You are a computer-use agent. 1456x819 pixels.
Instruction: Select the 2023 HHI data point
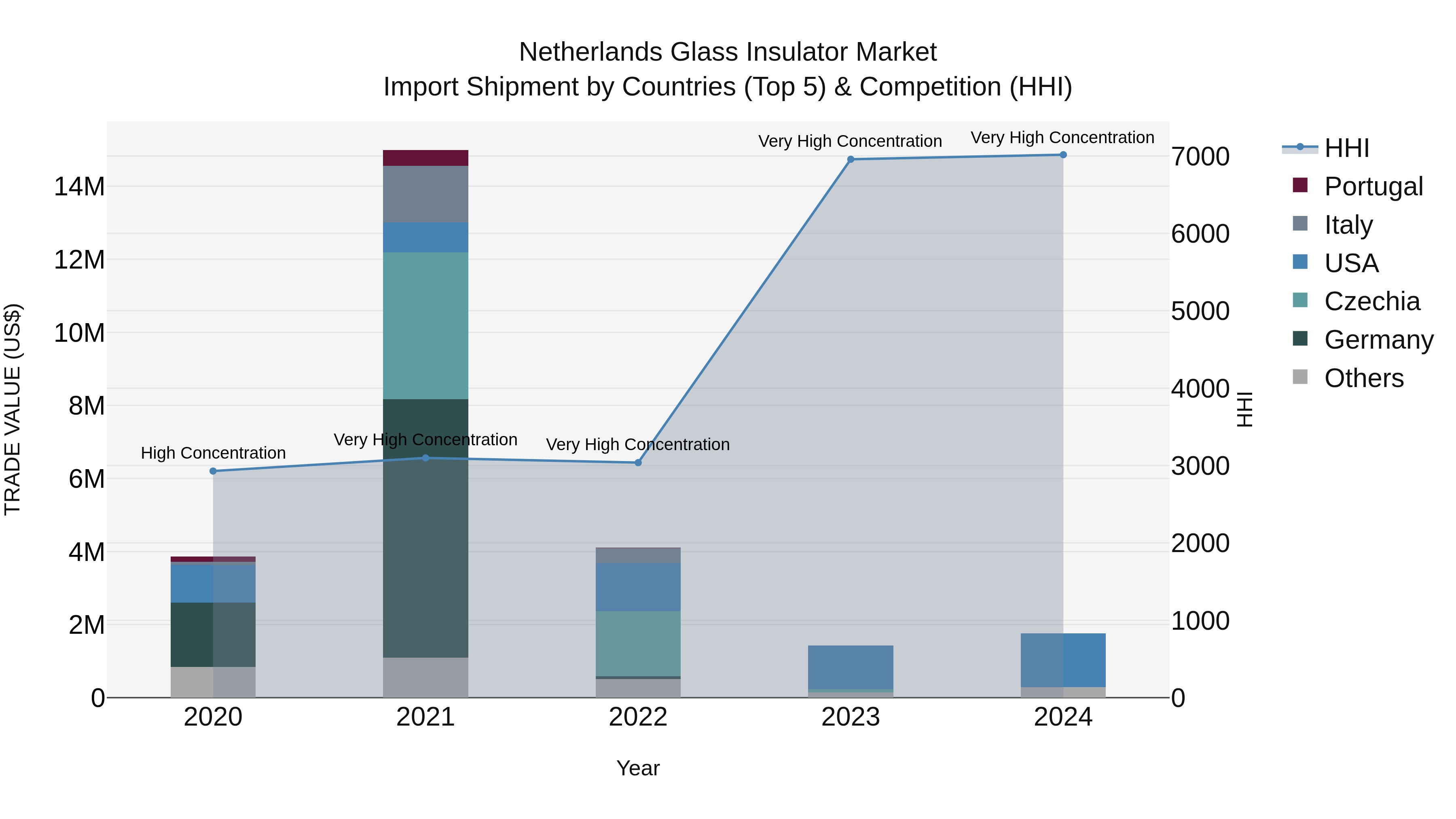coord(851,159)
